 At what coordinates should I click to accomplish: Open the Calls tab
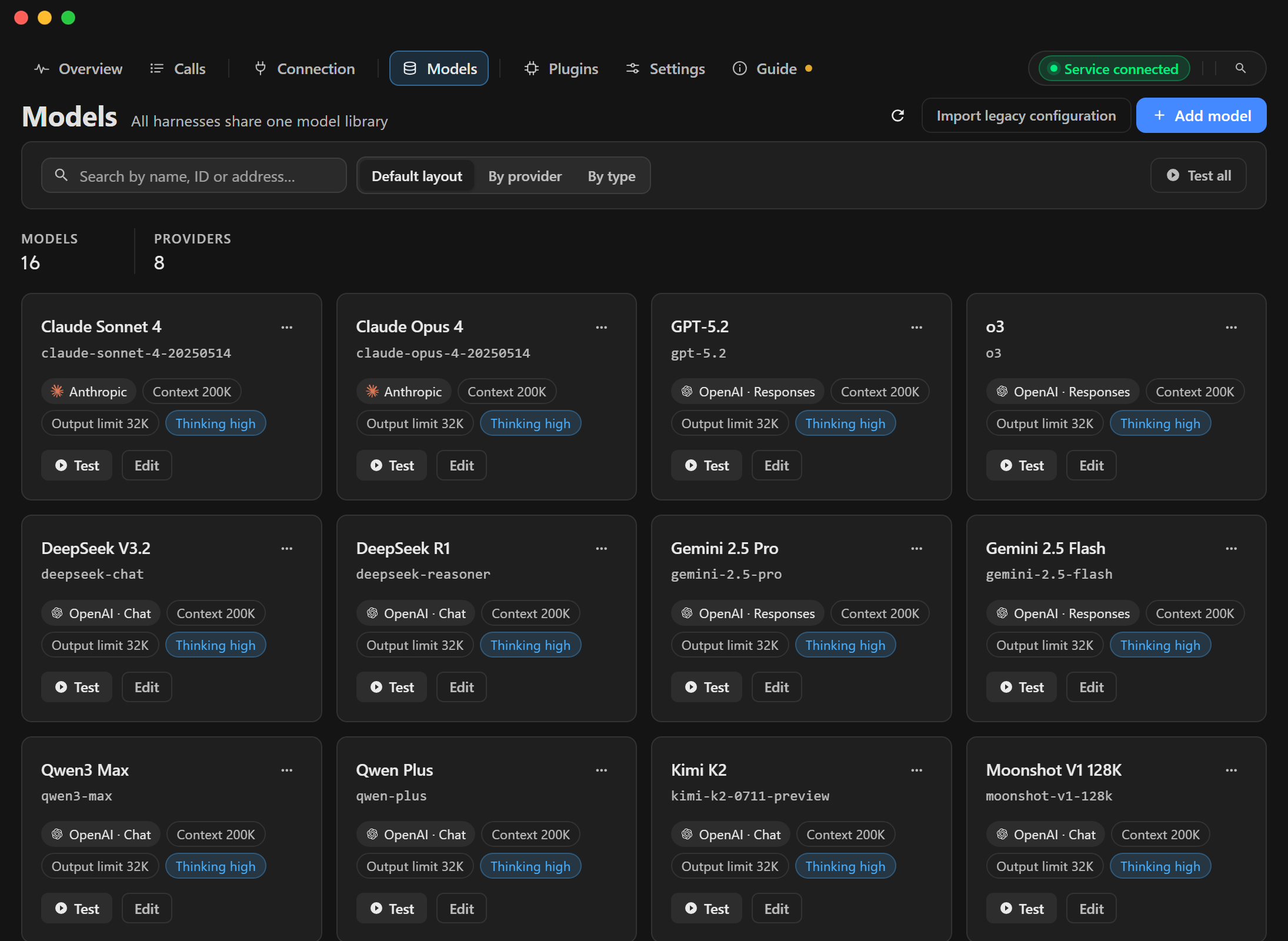click(x=178, y=69)
